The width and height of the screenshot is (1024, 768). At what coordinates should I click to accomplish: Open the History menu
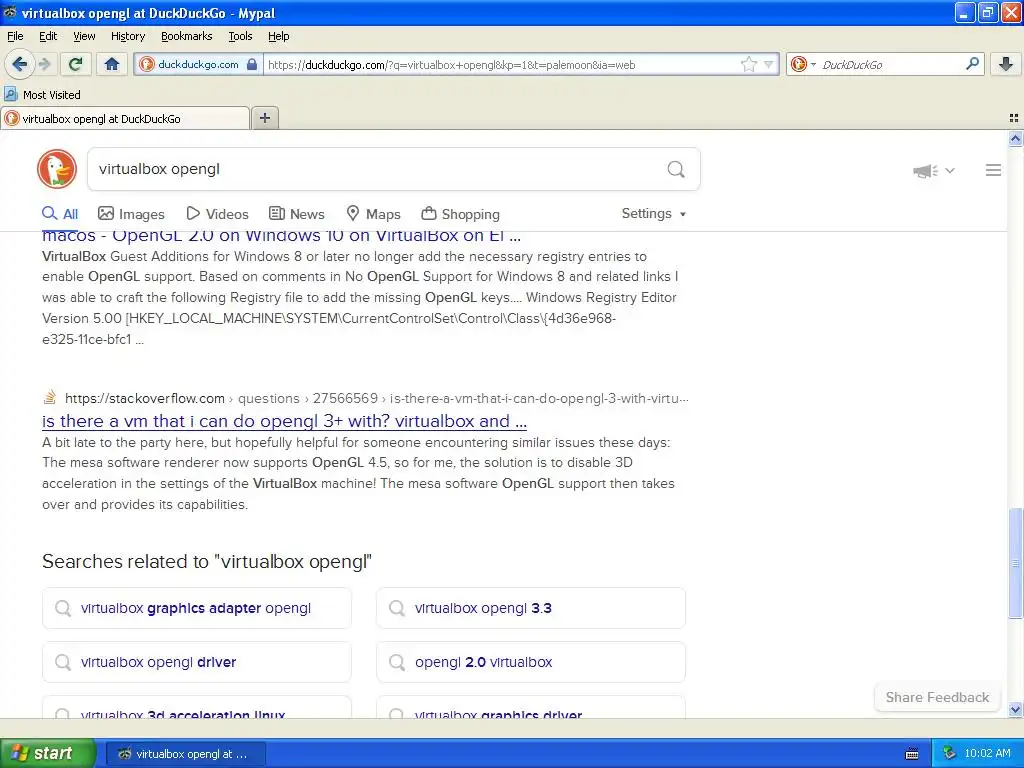pos(127,36)
